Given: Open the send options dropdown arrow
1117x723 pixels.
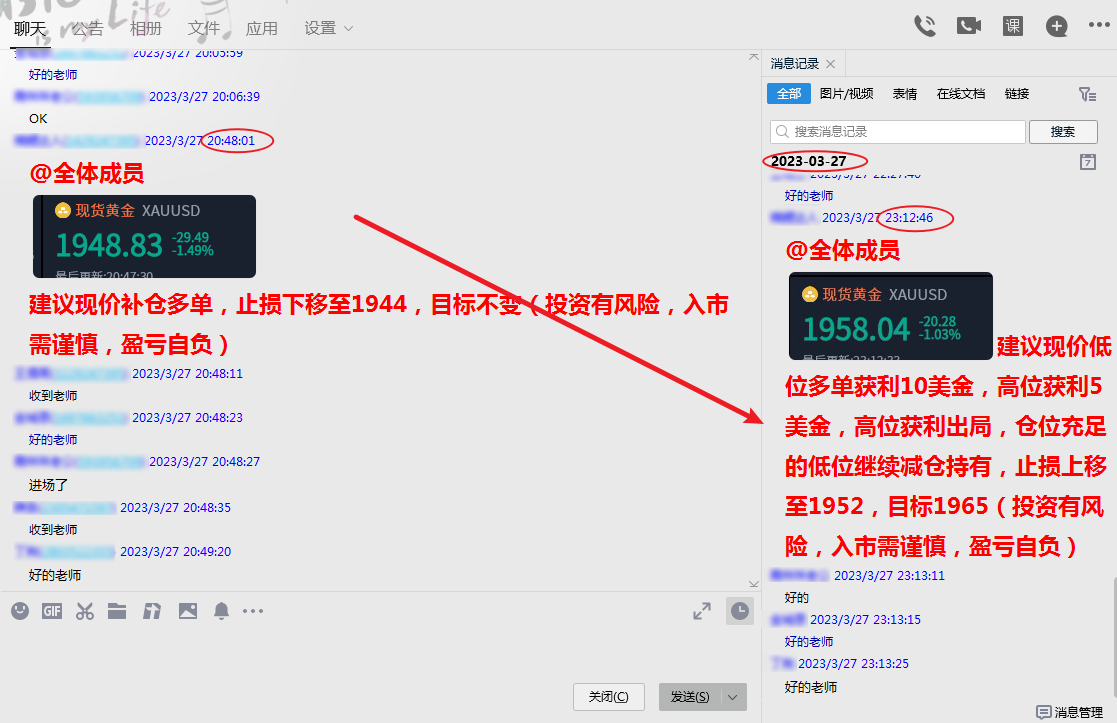Looking at the screenshot, I should (x=733, y=697).
